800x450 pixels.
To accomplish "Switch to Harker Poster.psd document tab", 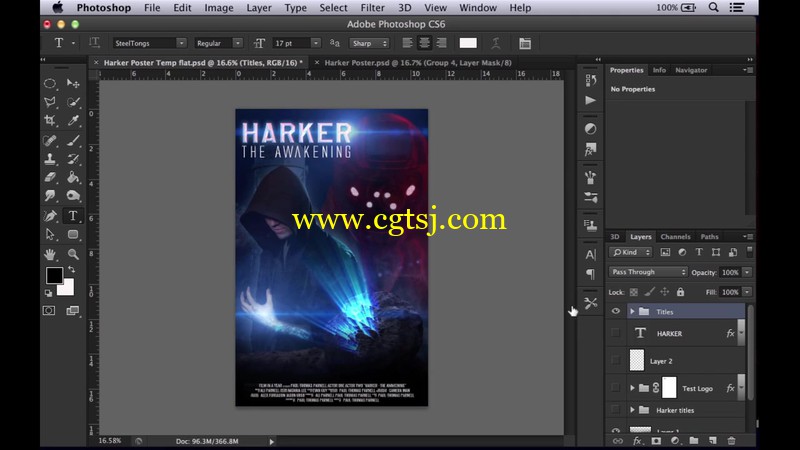I will click(x=418, y=63).
